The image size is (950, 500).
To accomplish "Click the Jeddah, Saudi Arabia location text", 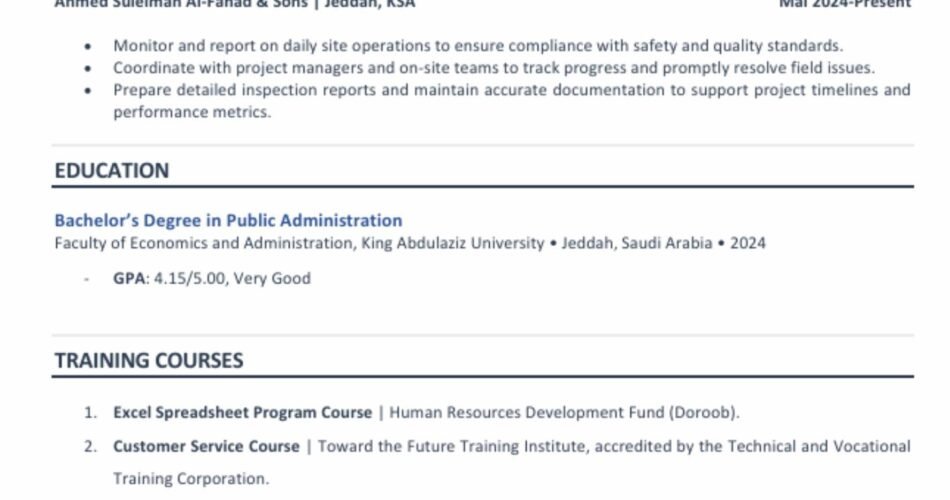I will (637, 243).
